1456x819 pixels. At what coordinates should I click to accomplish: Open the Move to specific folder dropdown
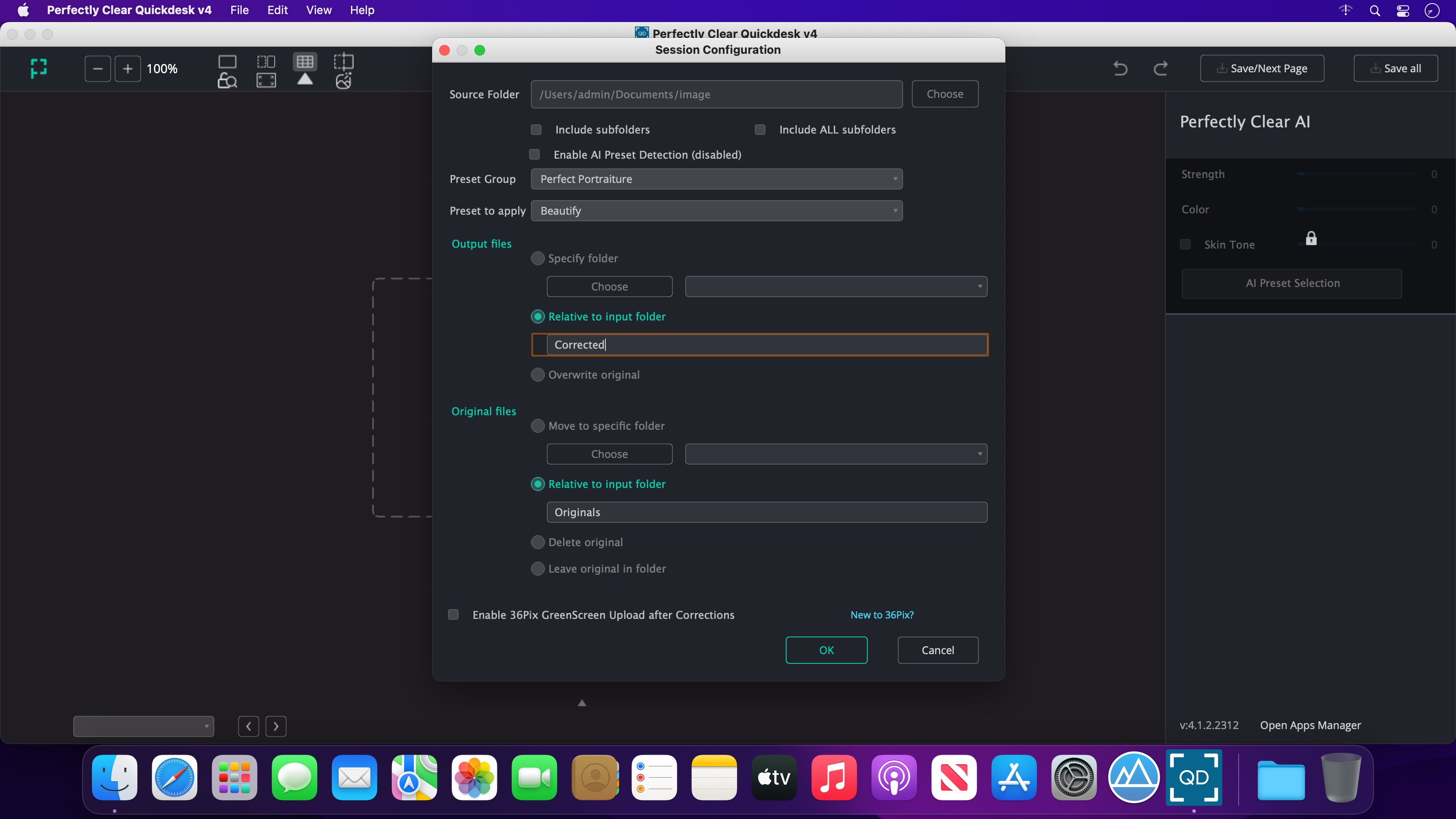click(836, 454)
